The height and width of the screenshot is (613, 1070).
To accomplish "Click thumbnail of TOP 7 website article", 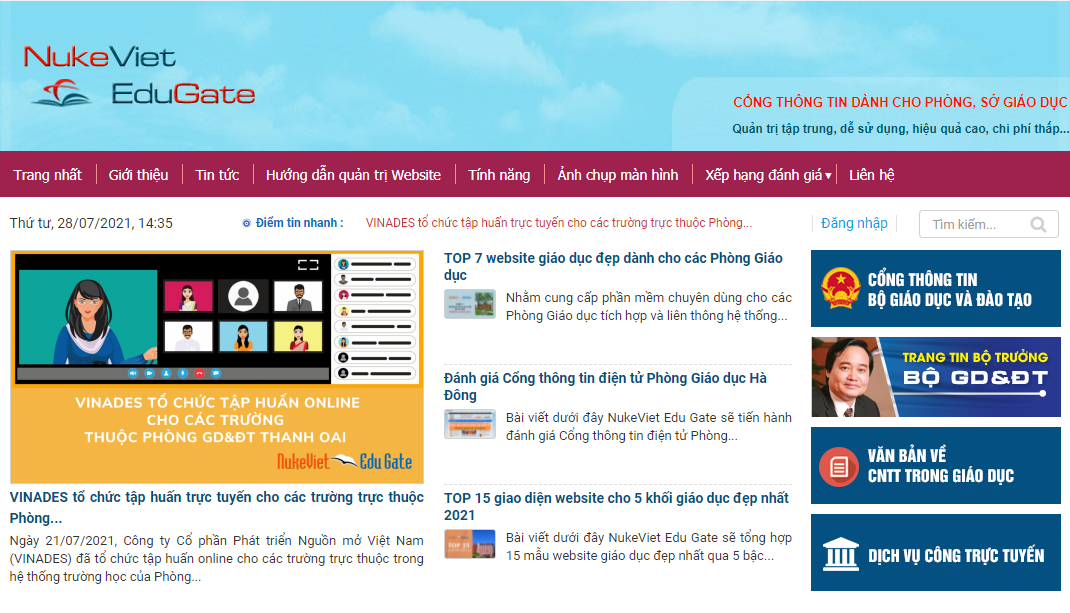I will [469, 304].
